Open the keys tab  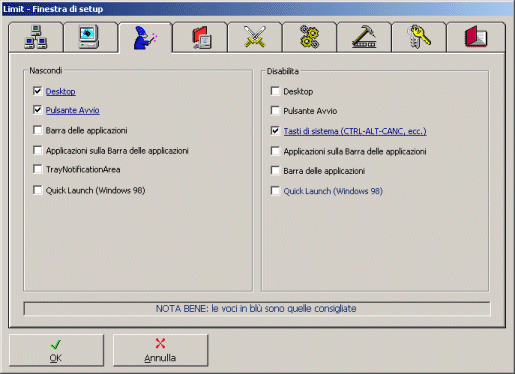[419, 37]
